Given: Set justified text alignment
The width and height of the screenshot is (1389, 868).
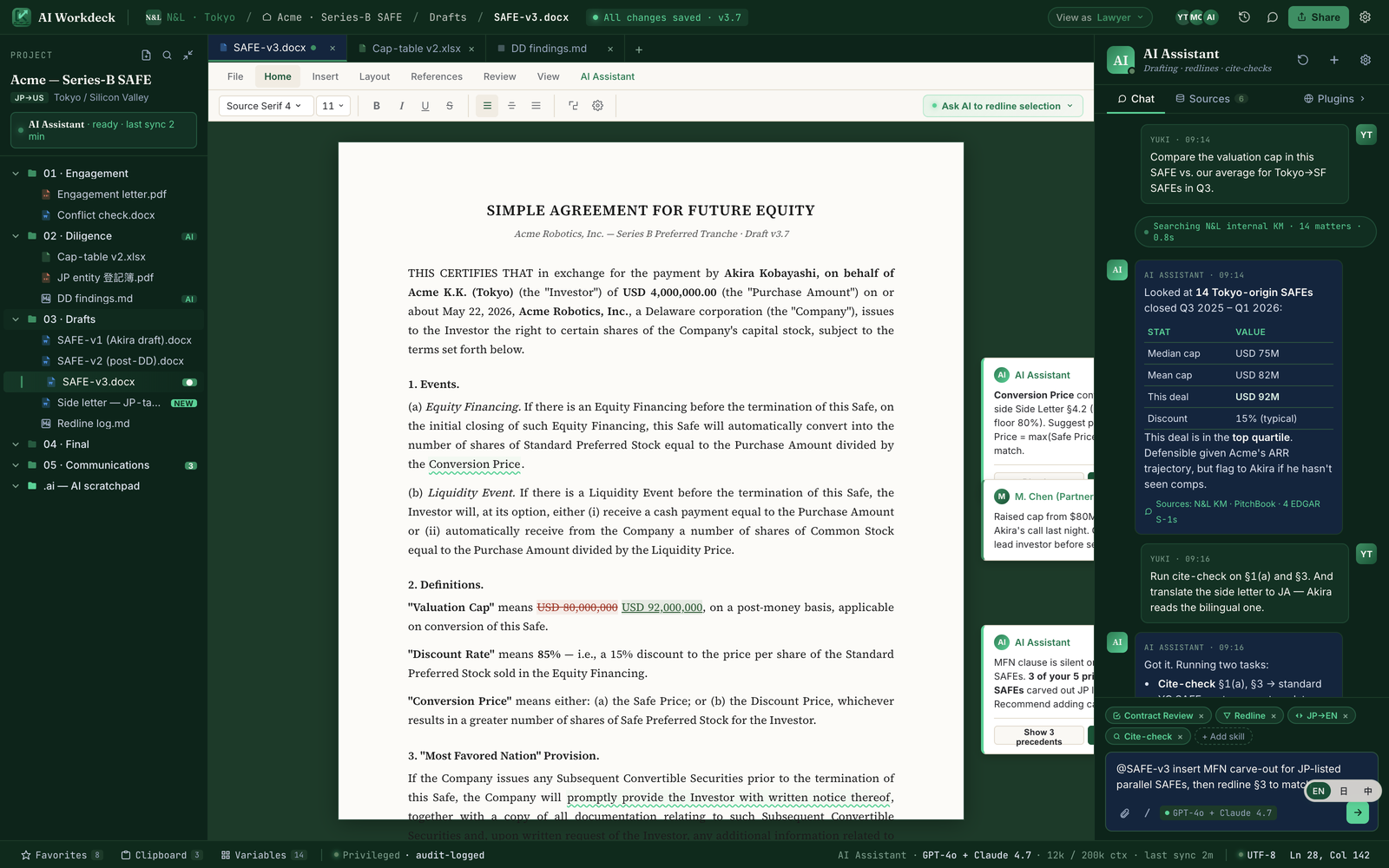Looking at the screenshot, I should point(536,106).
